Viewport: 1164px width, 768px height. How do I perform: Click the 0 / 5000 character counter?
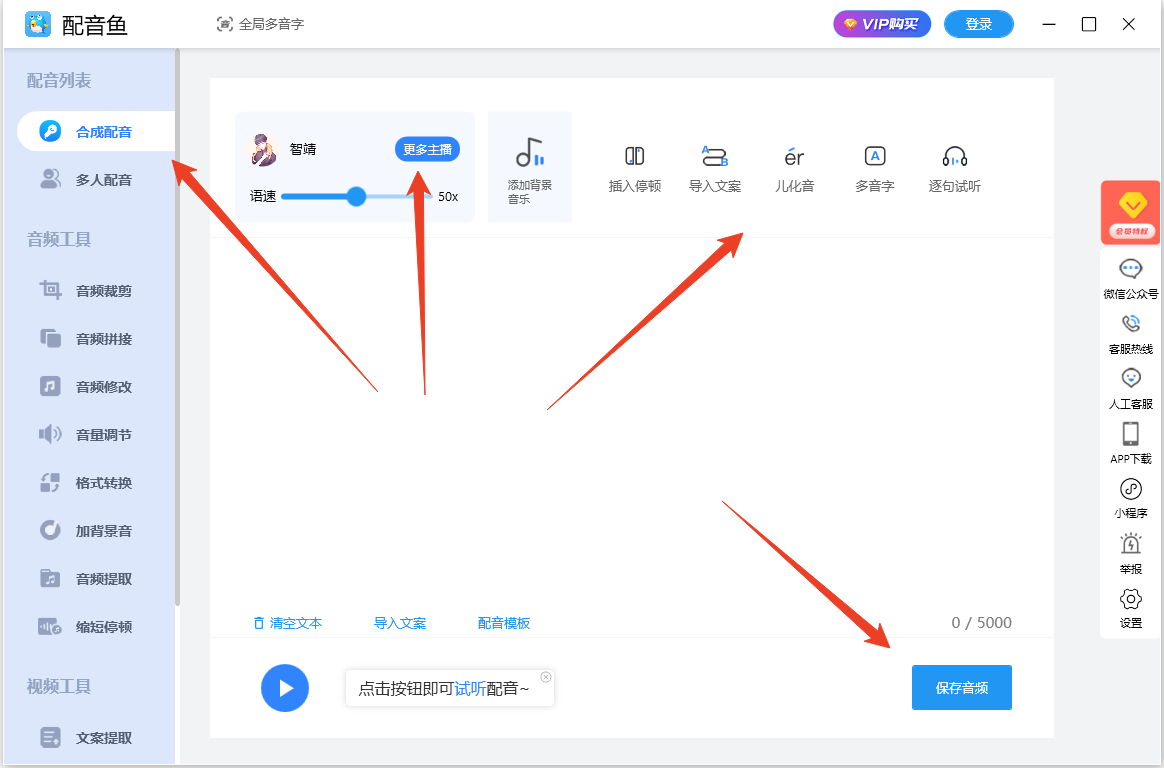coord(981,623)
